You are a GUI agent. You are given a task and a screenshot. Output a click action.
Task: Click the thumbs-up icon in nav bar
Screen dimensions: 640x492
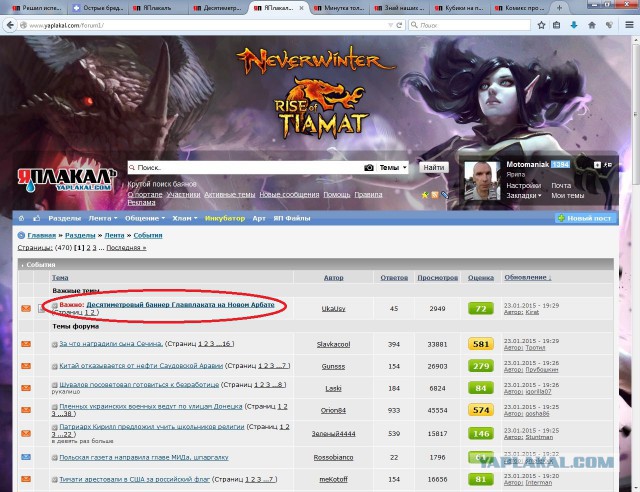(x=36, y=218)
